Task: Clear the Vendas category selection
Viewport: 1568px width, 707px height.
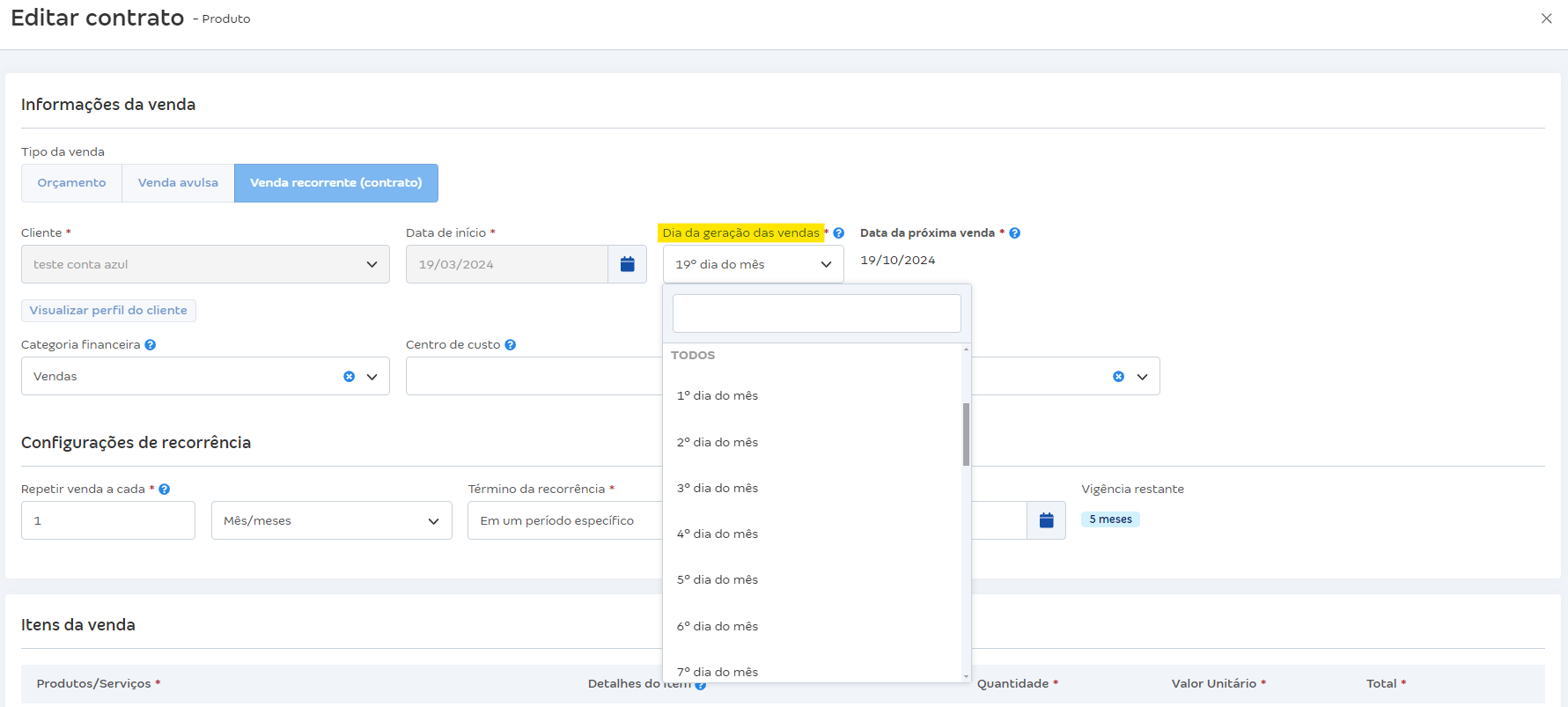Action: pos(350,377)
